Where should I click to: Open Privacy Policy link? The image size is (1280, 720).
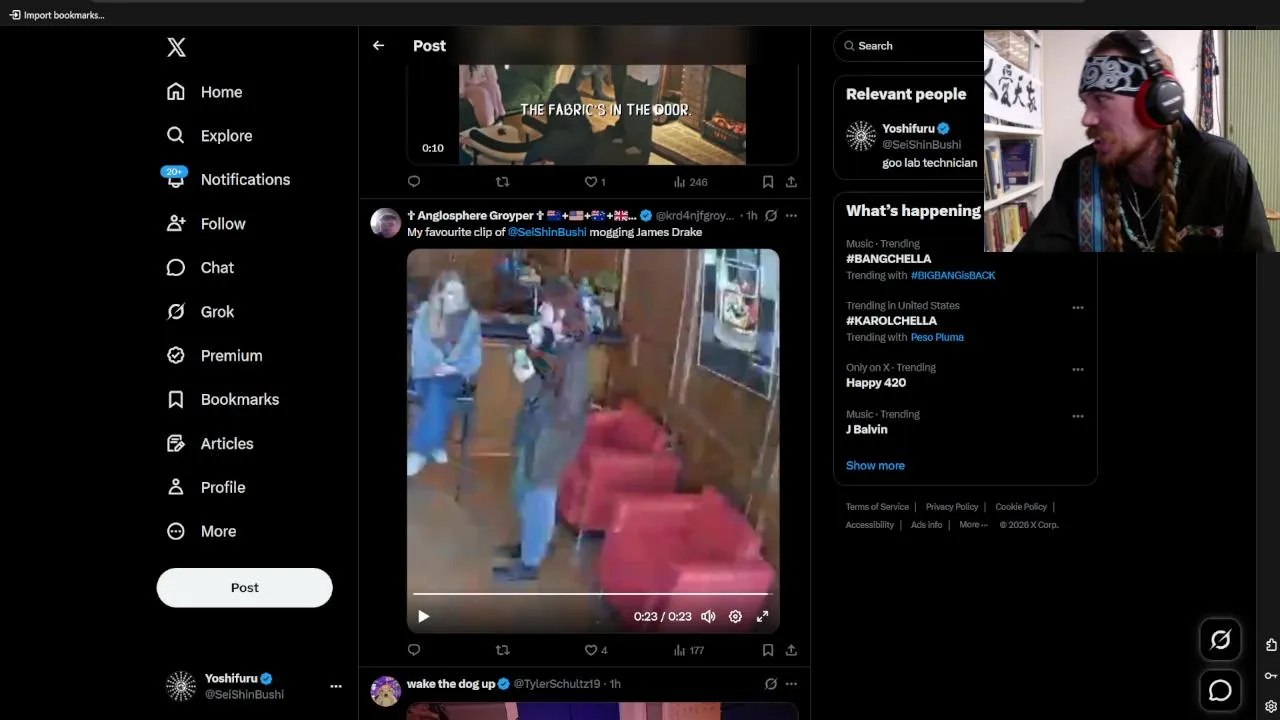tap(952, 507)
